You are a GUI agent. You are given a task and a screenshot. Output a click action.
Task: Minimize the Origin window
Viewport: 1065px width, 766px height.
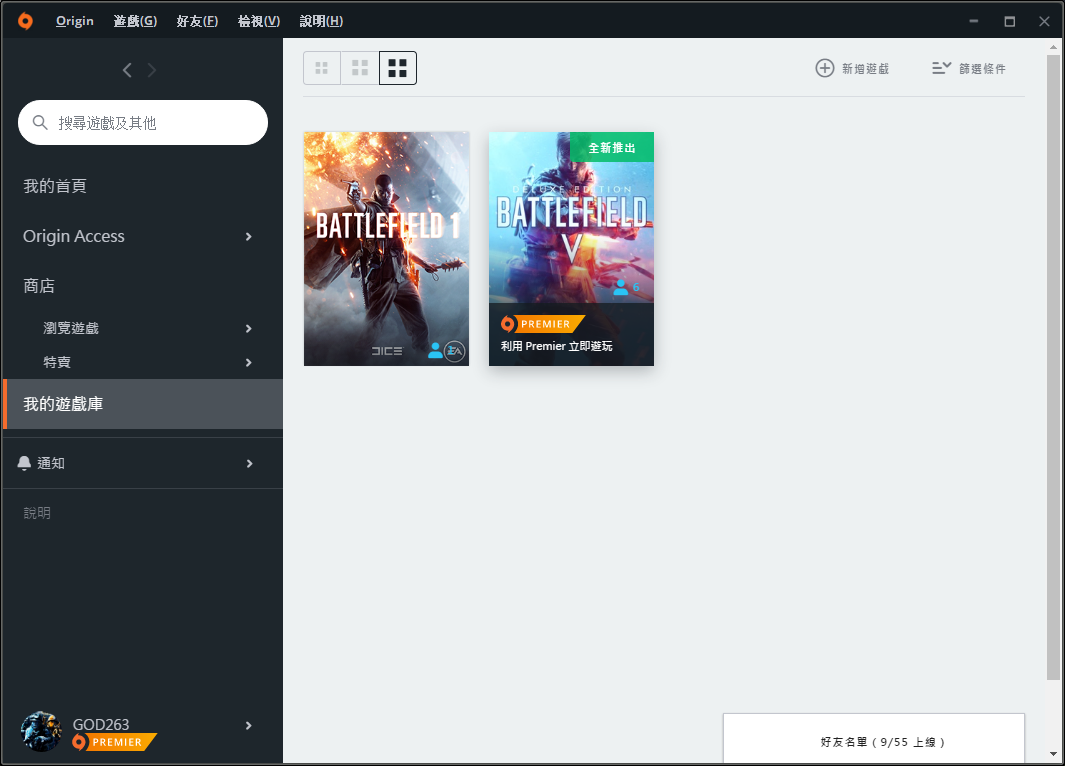[x=973, y=21]
